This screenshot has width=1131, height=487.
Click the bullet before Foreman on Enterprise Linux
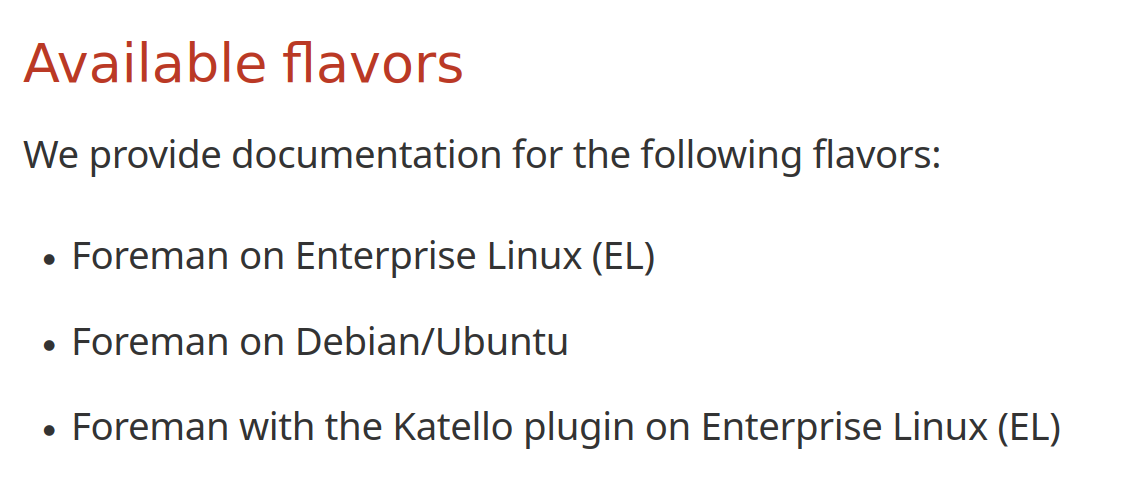tap(49, 260)
